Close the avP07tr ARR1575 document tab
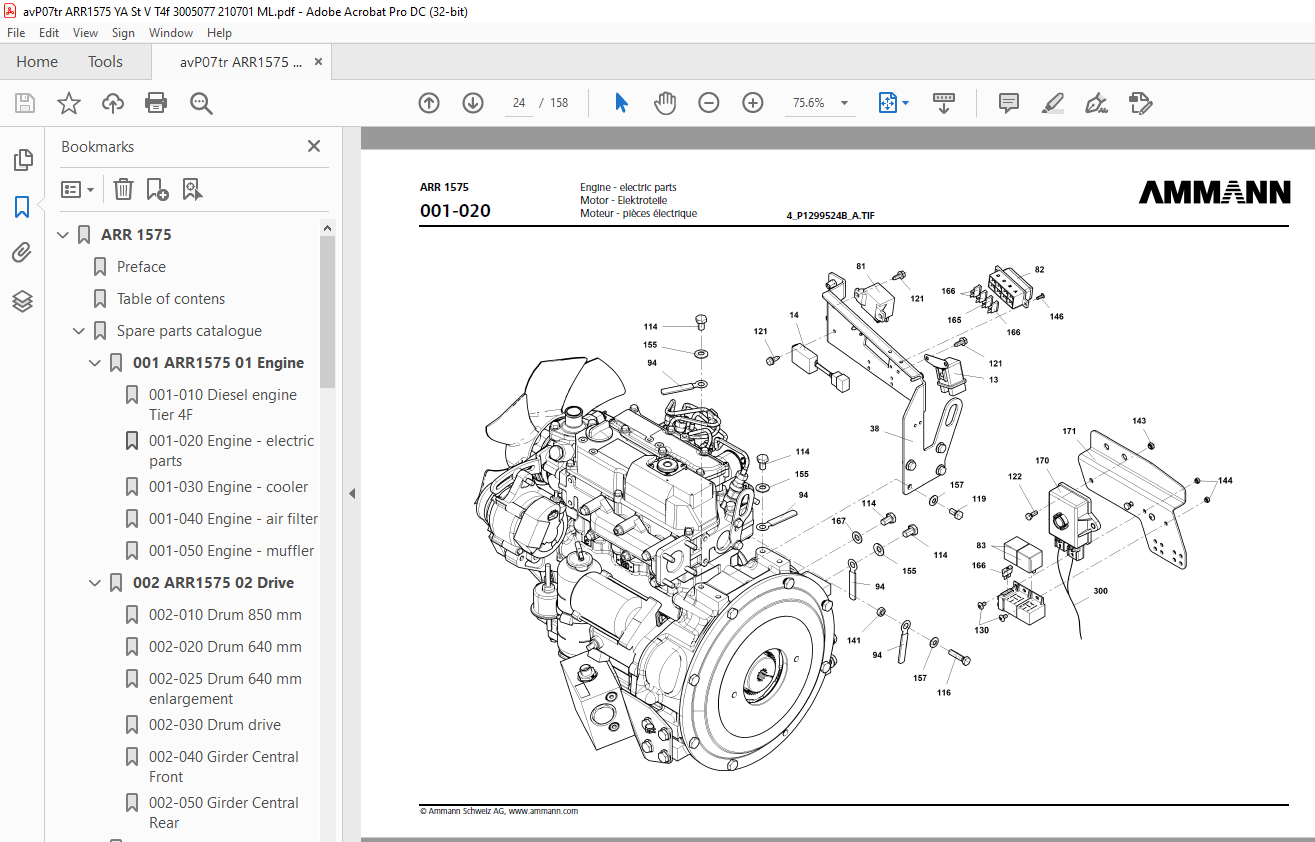 pyautogui.click(x=319, y=61)
